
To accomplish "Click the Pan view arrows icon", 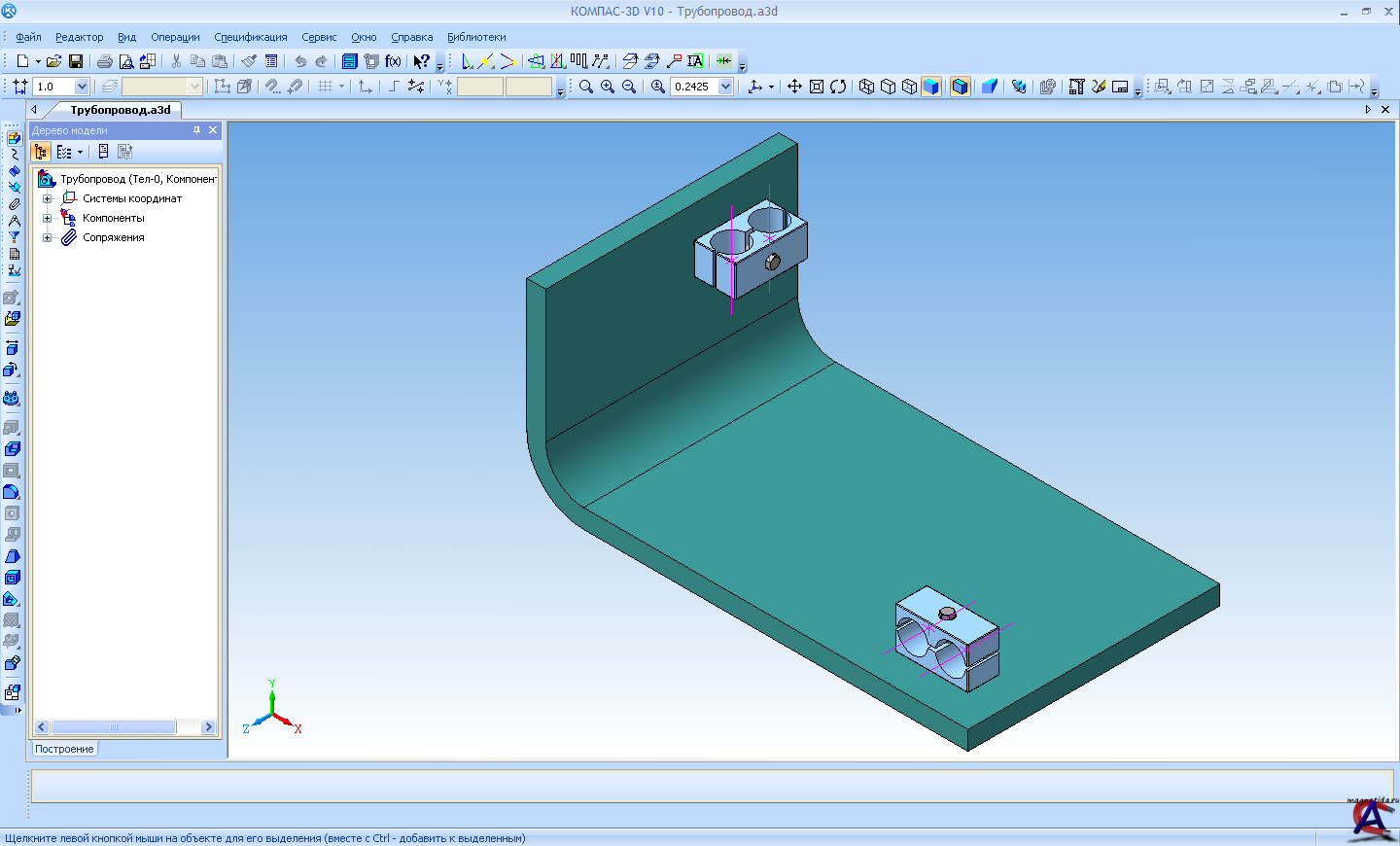I will pyautogui.click(x=794, y=87).
